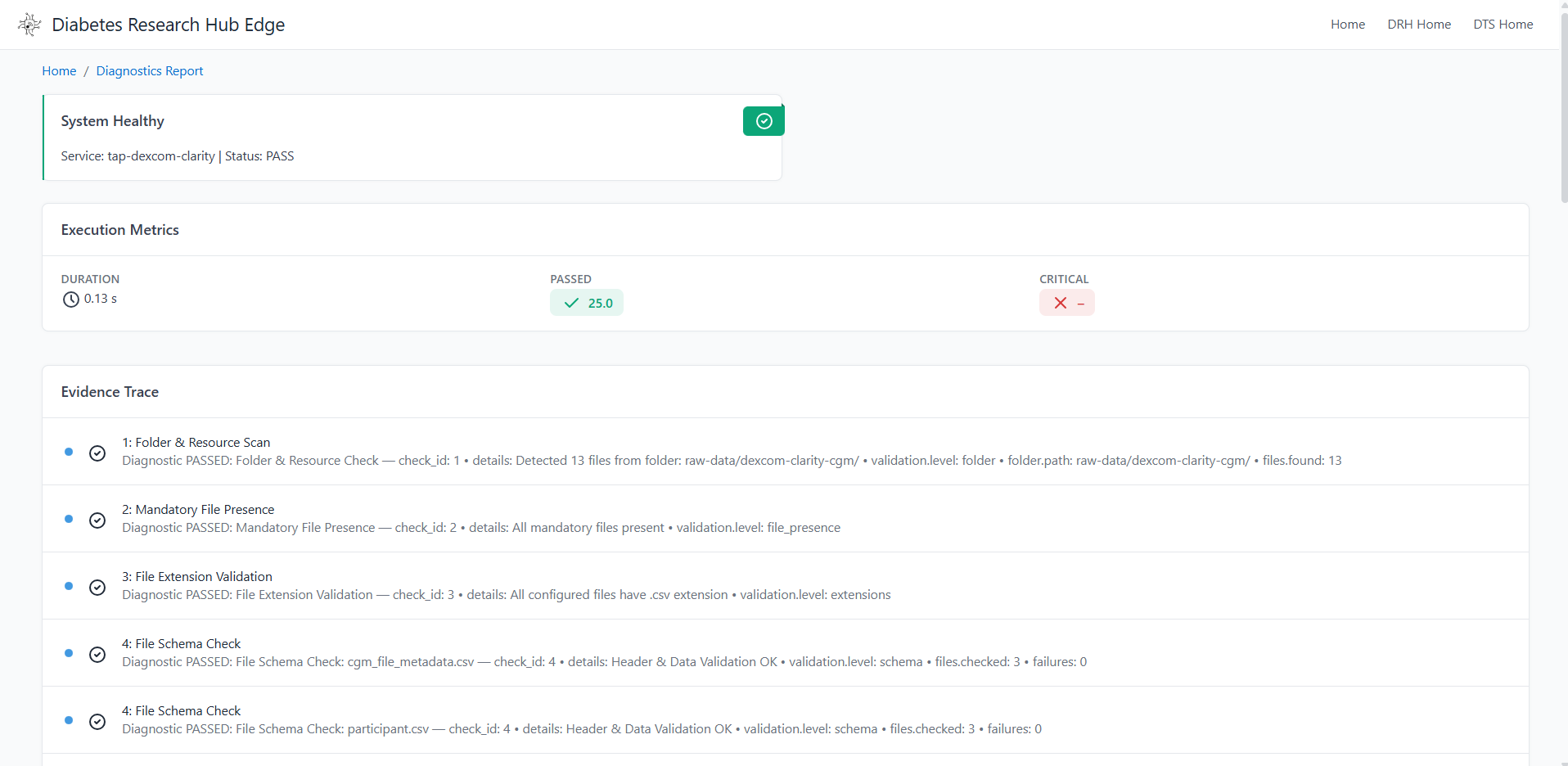Open the Home item in top navigation
1568x766 pixels.
[1347, 25]
